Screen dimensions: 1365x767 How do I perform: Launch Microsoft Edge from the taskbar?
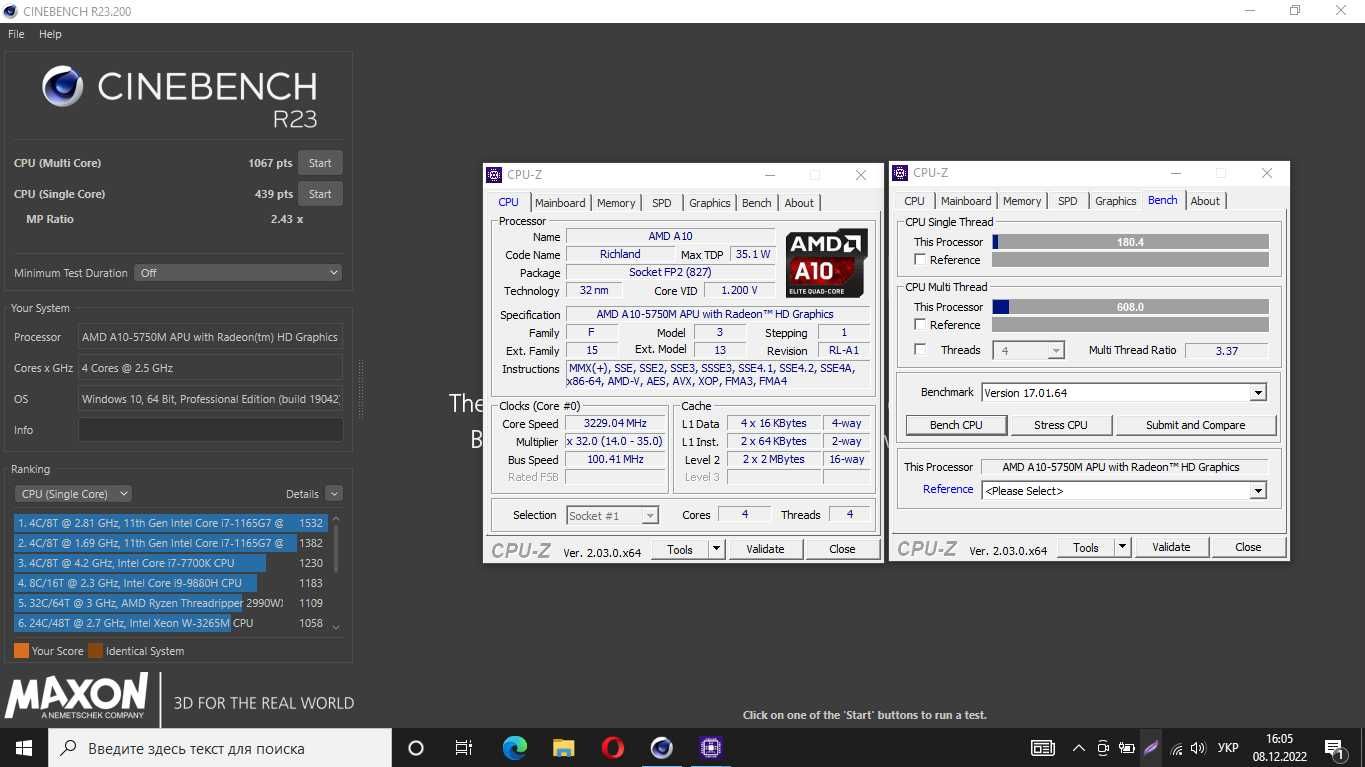tap(514, 748)
